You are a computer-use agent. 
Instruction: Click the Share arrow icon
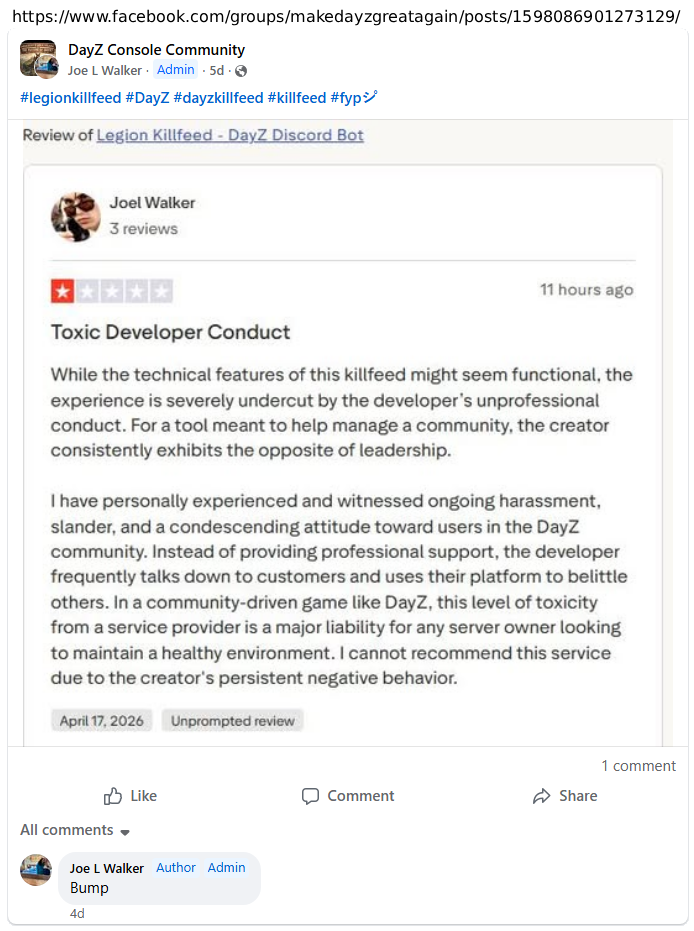(x=541, y=796)
